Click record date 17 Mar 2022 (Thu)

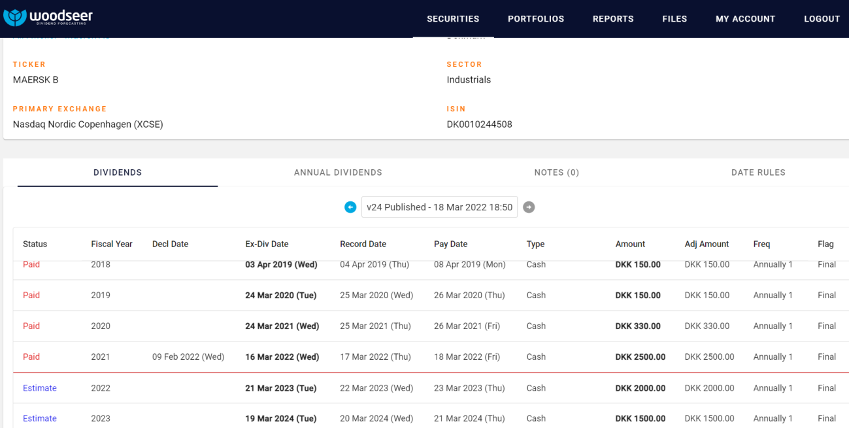[375, 356]
